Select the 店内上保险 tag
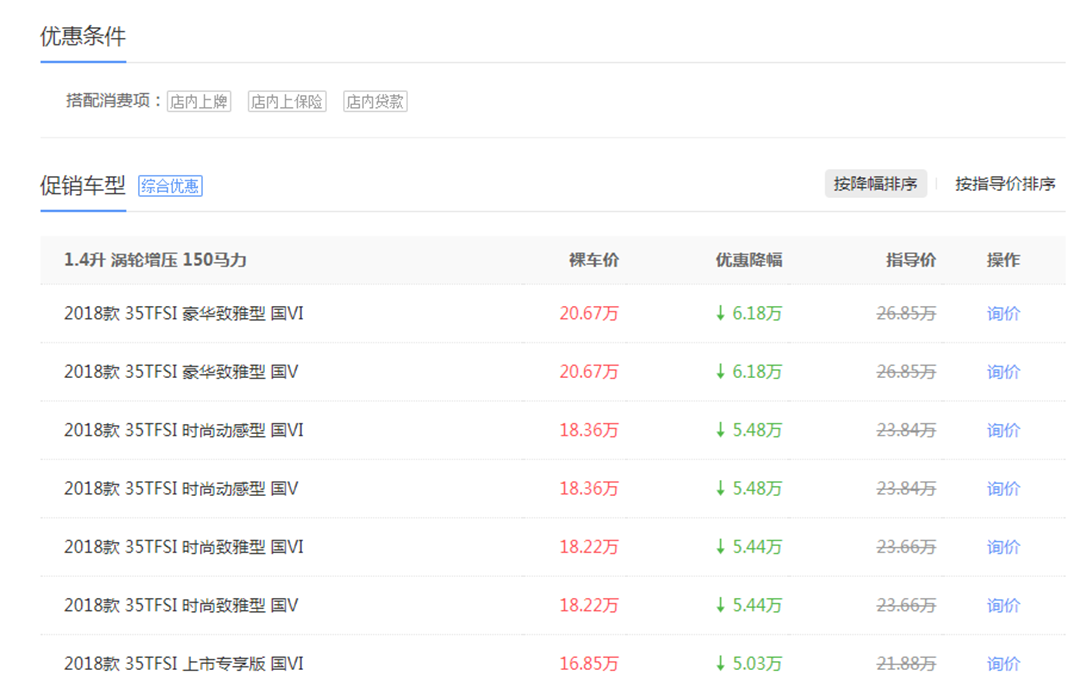This screenshot has width=1080, height=684. tap(287, 101)
